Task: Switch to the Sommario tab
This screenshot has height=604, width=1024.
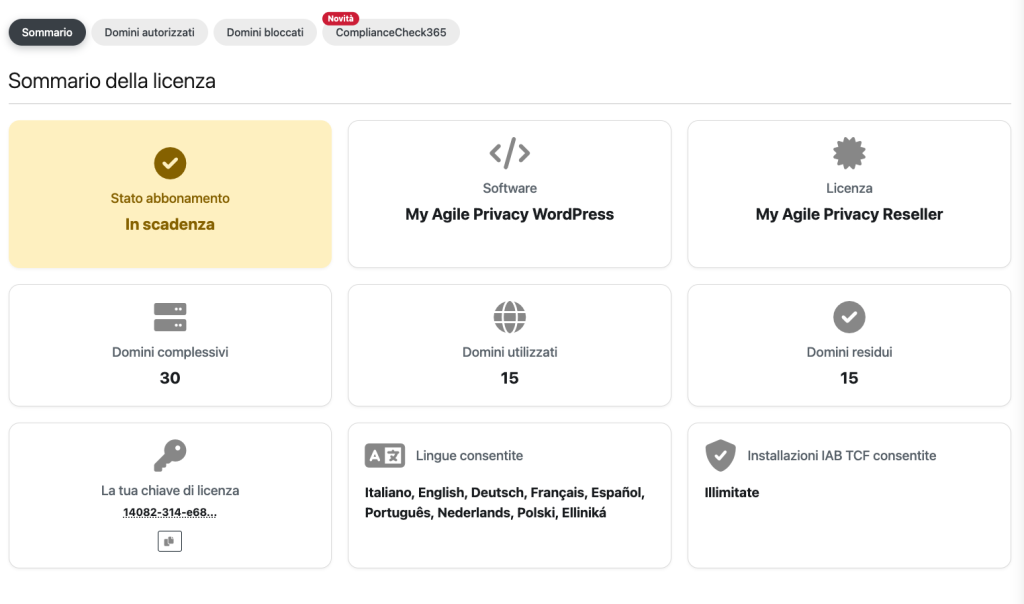Action: 47,32
